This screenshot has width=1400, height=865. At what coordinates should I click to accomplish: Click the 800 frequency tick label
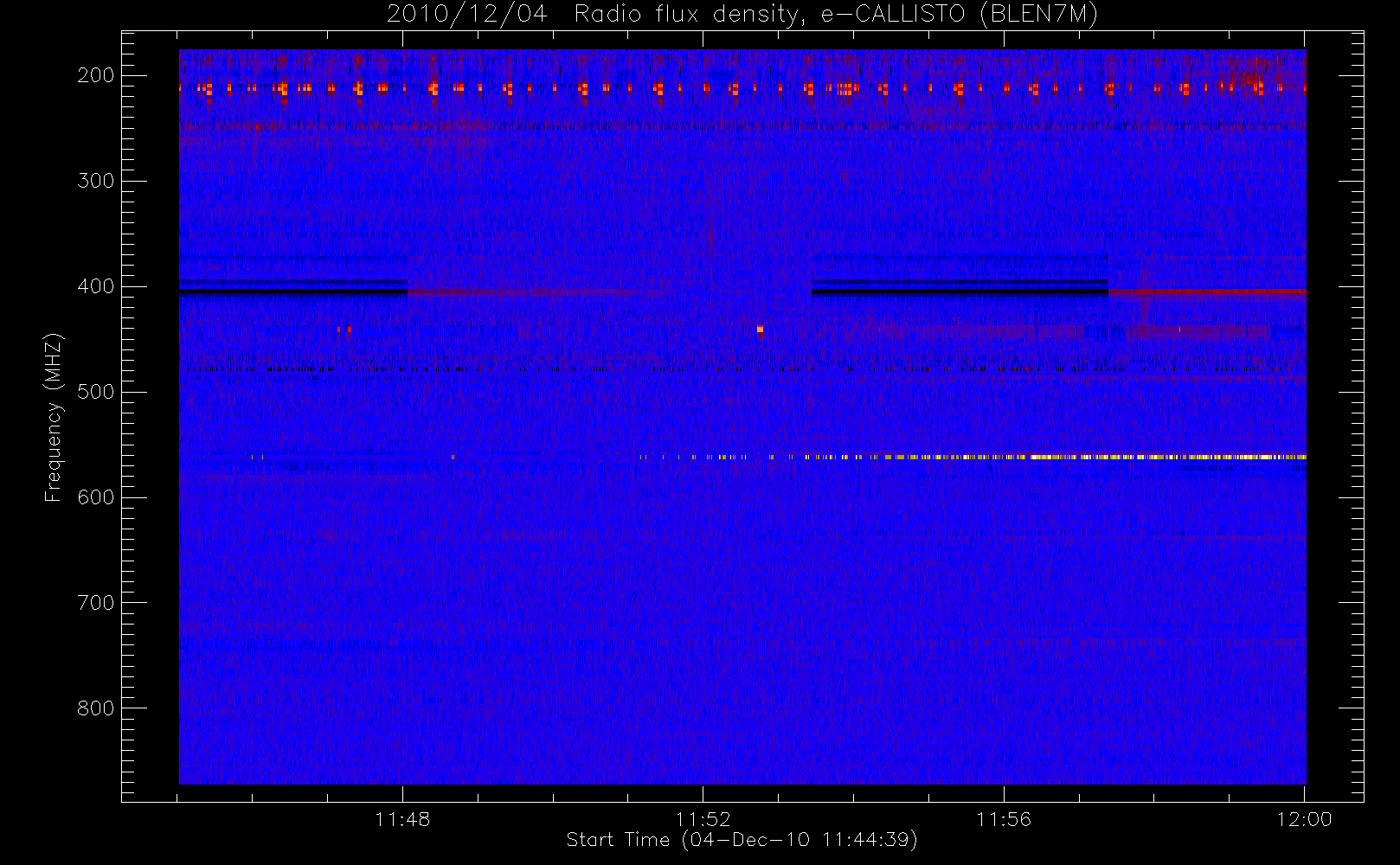click(x=96, y=708)
